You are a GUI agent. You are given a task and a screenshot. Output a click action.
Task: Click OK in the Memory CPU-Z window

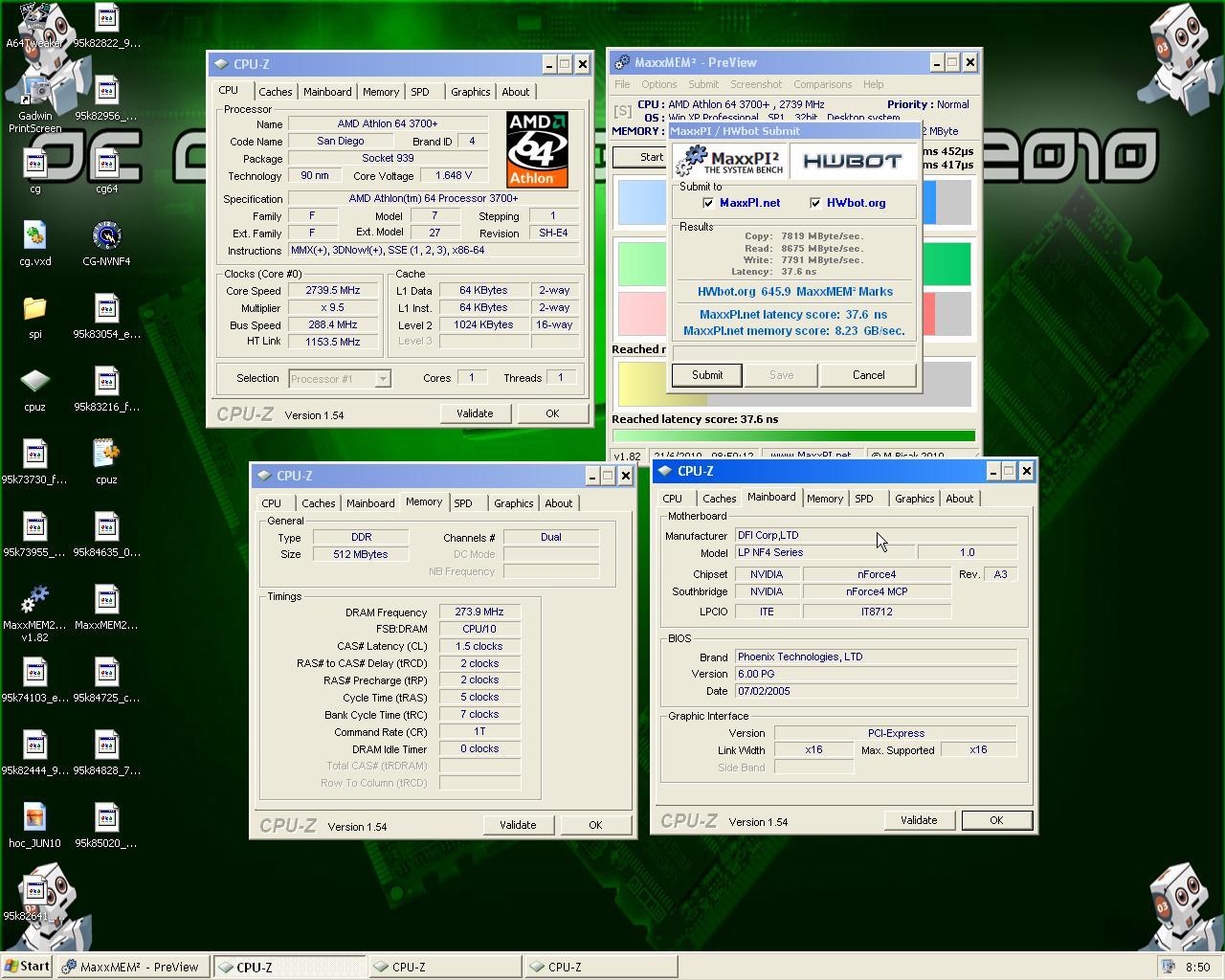point(595,825)
